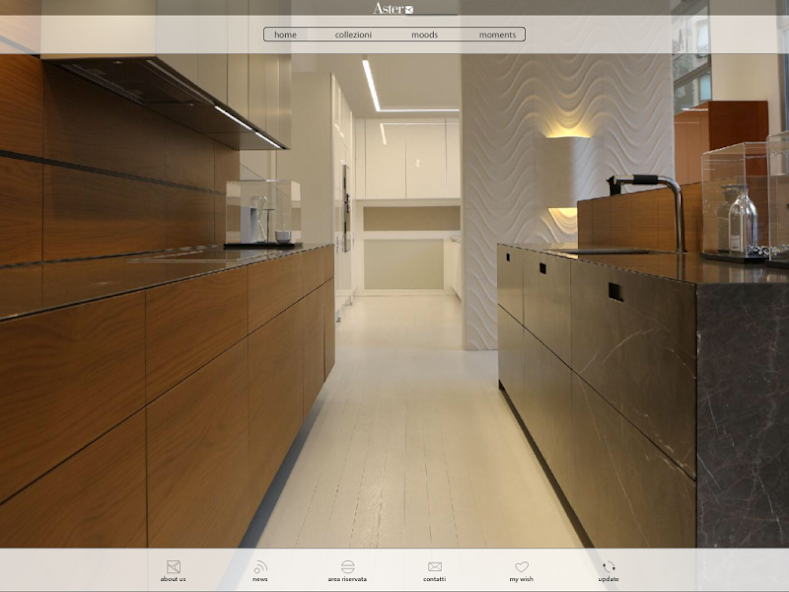
Task: Click the 'update' text label
Action: click(x=608, y=580)
